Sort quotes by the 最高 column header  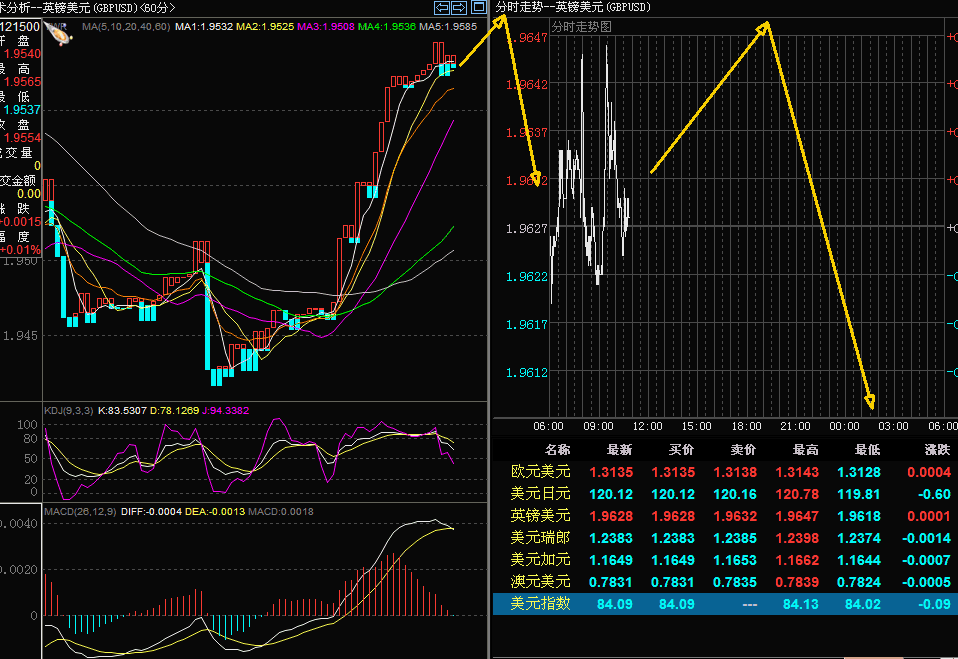point(802,450)
